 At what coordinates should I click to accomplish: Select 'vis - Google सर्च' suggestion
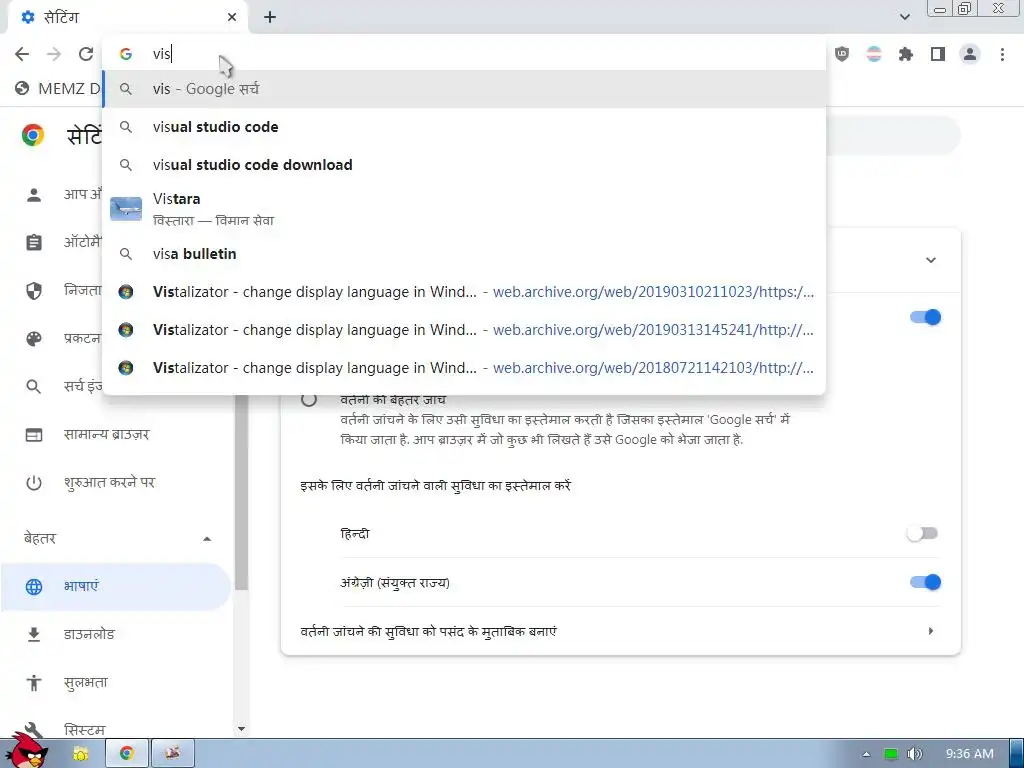(x=464, y=89)
